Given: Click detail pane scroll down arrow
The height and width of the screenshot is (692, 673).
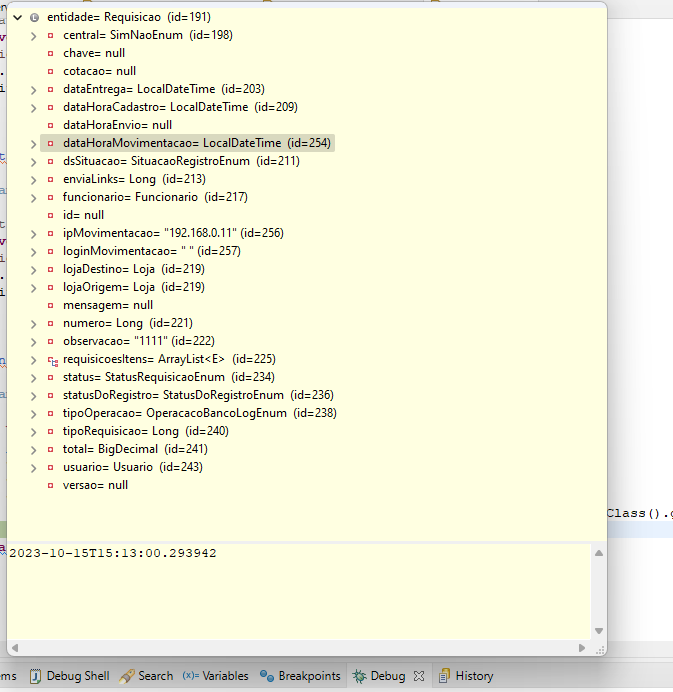Looking at the screenshot, I should tap(599, 631).
